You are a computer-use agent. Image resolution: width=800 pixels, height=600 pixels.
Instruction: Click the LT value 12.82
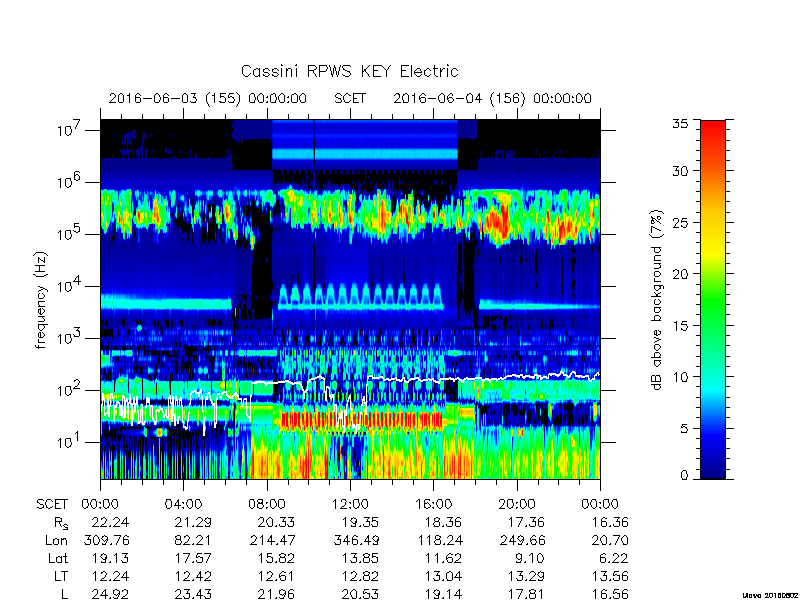pos(360,577)
